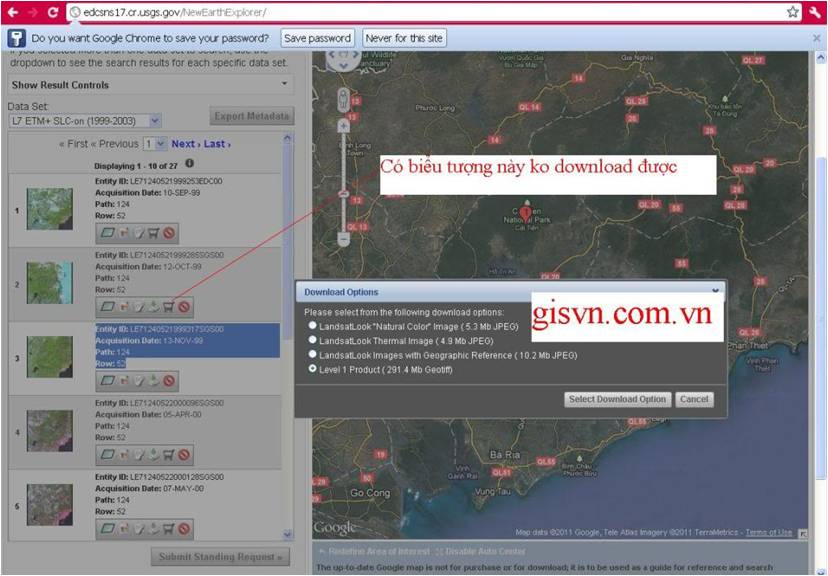Viewport: 828px width, 576px height.
Task: Exclude the 13-NOV-99 scene from results
Action: click(x=169, y=381)
